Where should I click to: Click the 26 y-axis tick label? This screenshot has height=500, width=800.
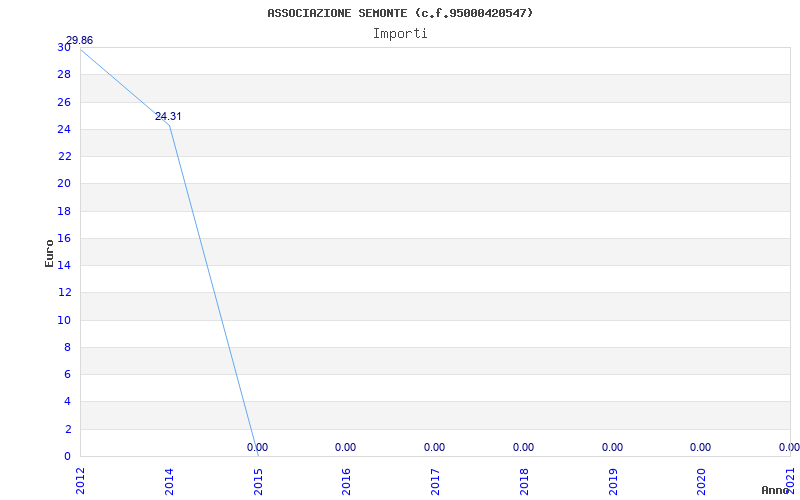click(x=64, y=102)
